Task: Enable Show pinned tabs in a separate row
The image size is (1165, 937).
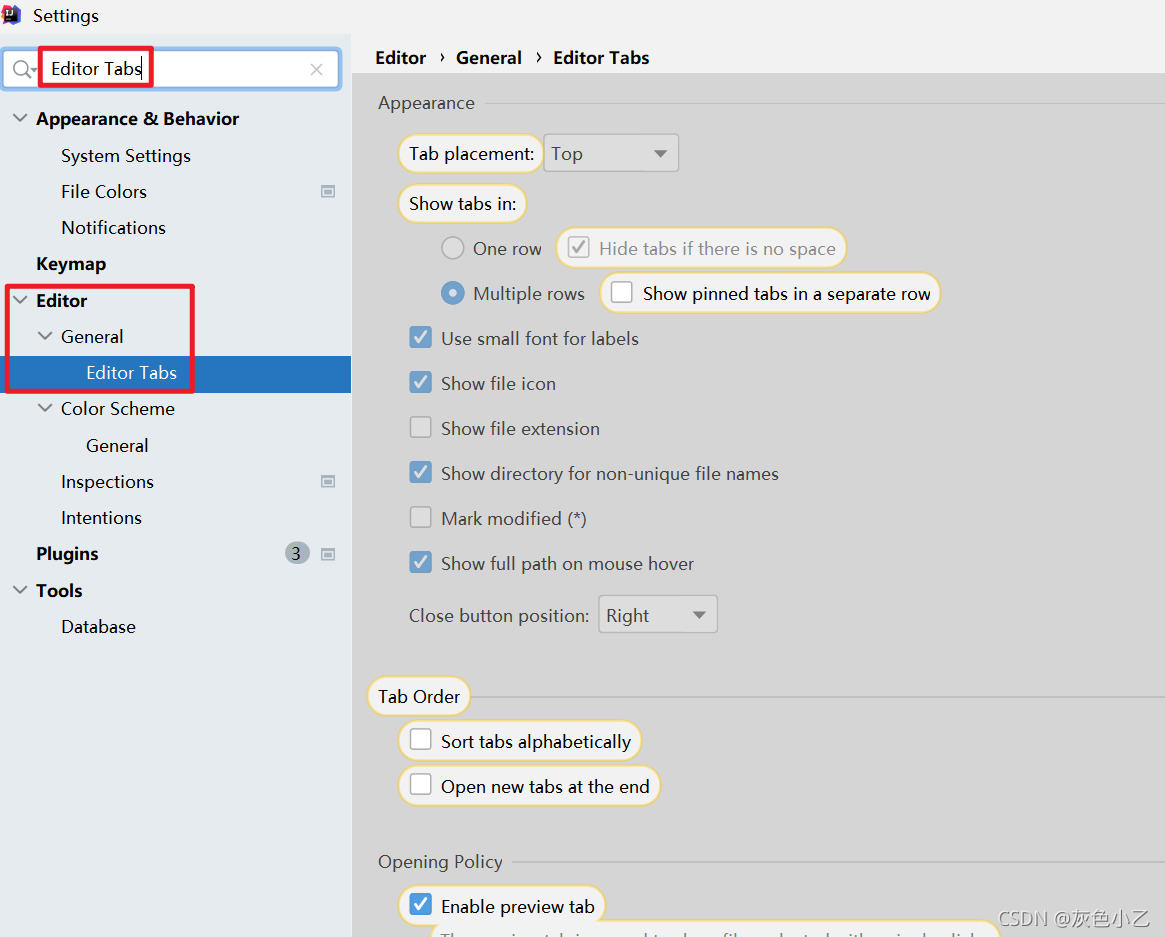Action: [x=620, y=292]
